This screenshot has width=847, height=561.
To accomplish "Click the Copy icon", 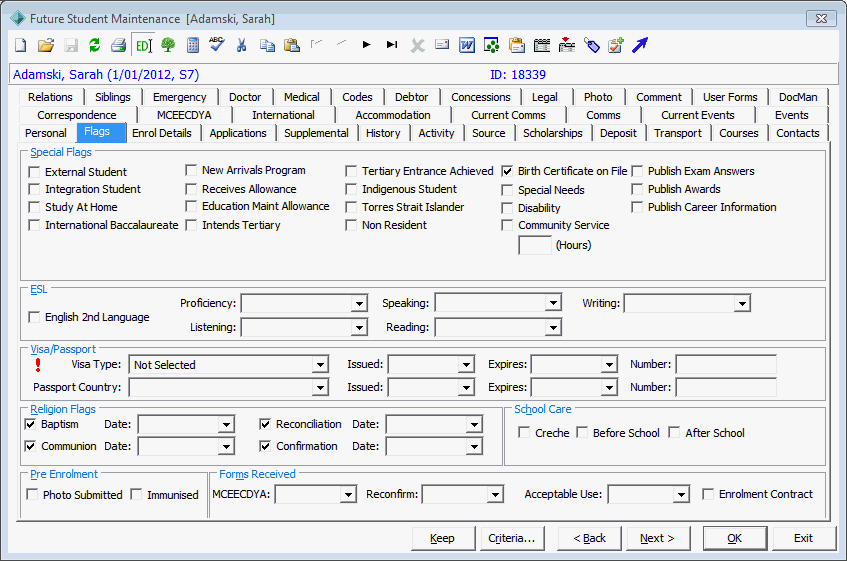I will 267,45.
